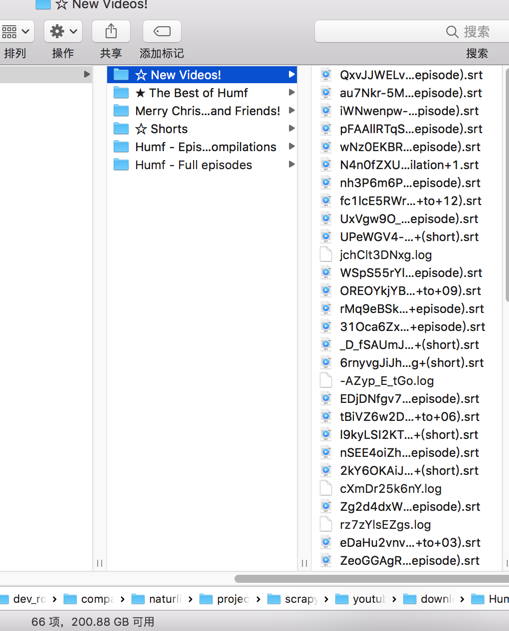Click the file icon of pFAAIlRTqS...episode).srt

(x=326, y=129)
